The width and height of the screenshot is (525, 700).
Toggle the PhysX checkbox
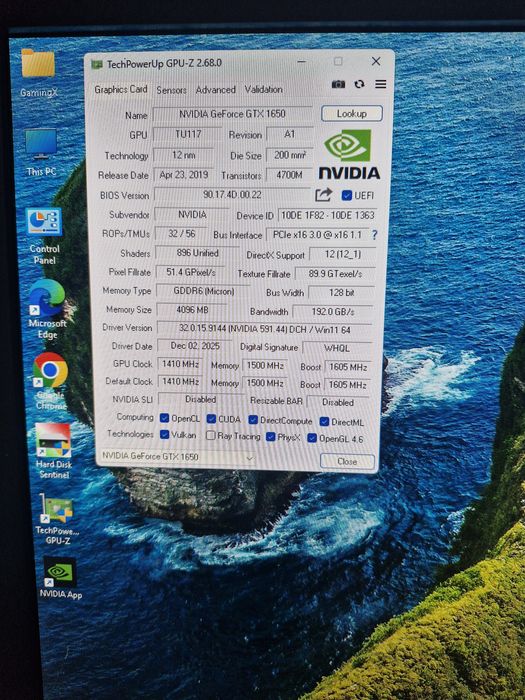coord(271,437)
